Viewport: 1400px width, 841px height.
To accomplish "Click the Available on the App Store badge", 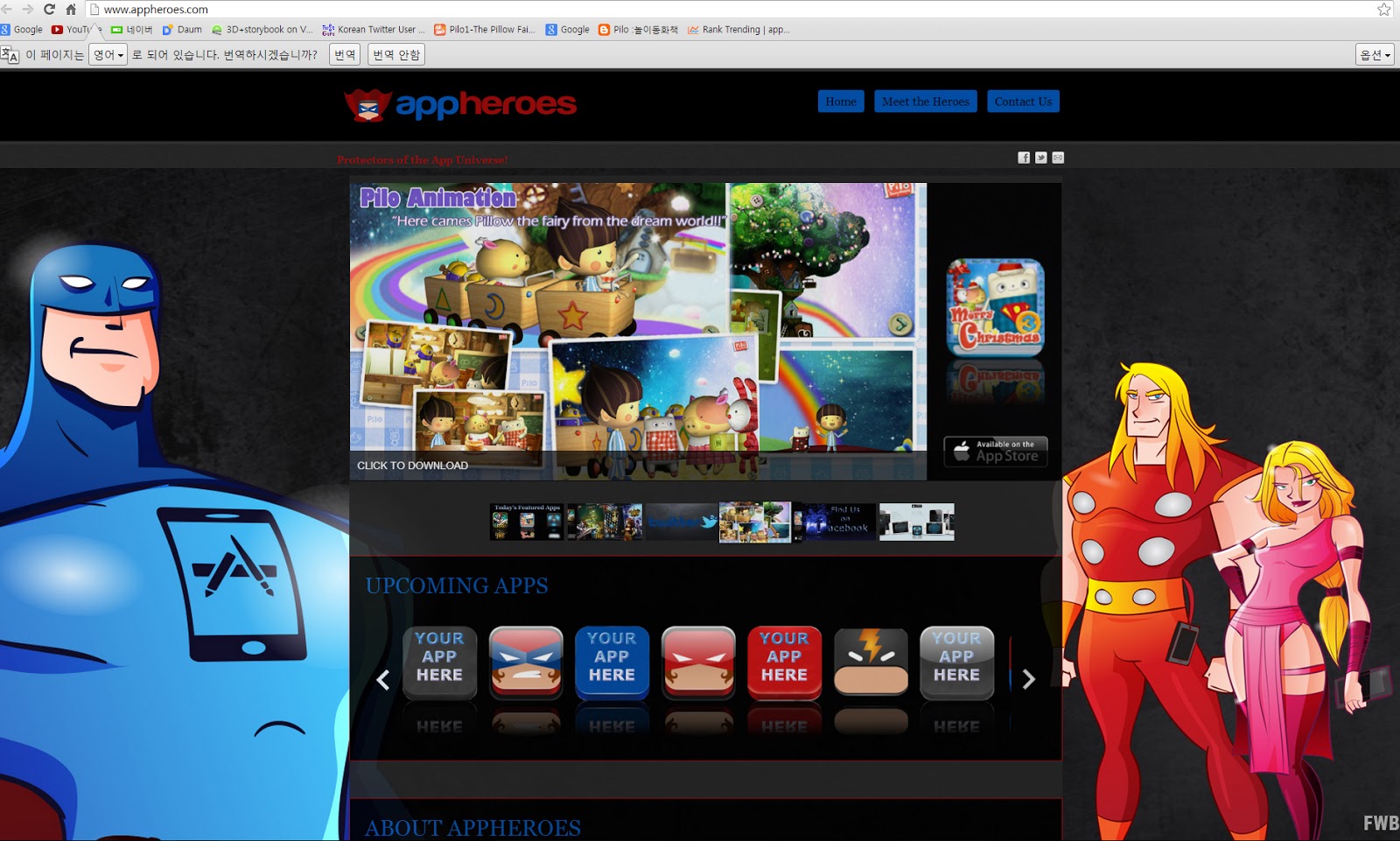I will click(996, 451).
